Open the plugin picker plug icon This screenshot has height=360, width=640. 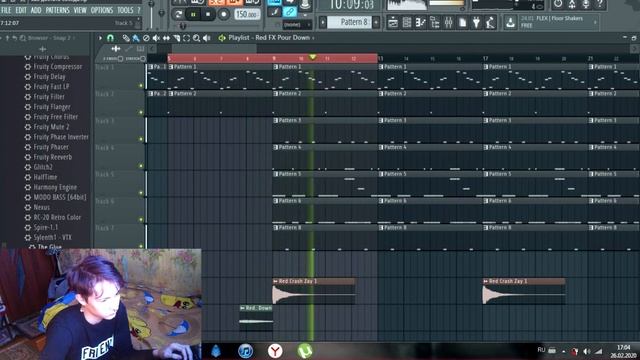point(476,22)
